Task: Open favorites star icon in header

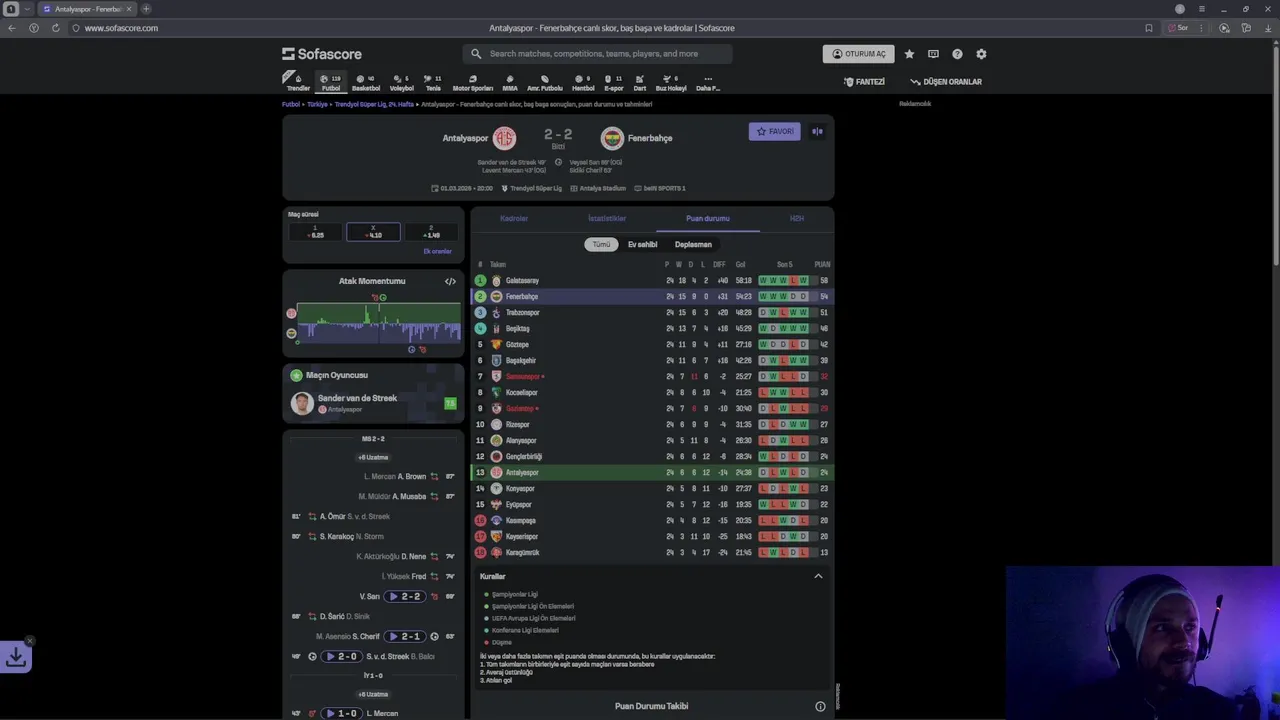Action: point(909,54)
